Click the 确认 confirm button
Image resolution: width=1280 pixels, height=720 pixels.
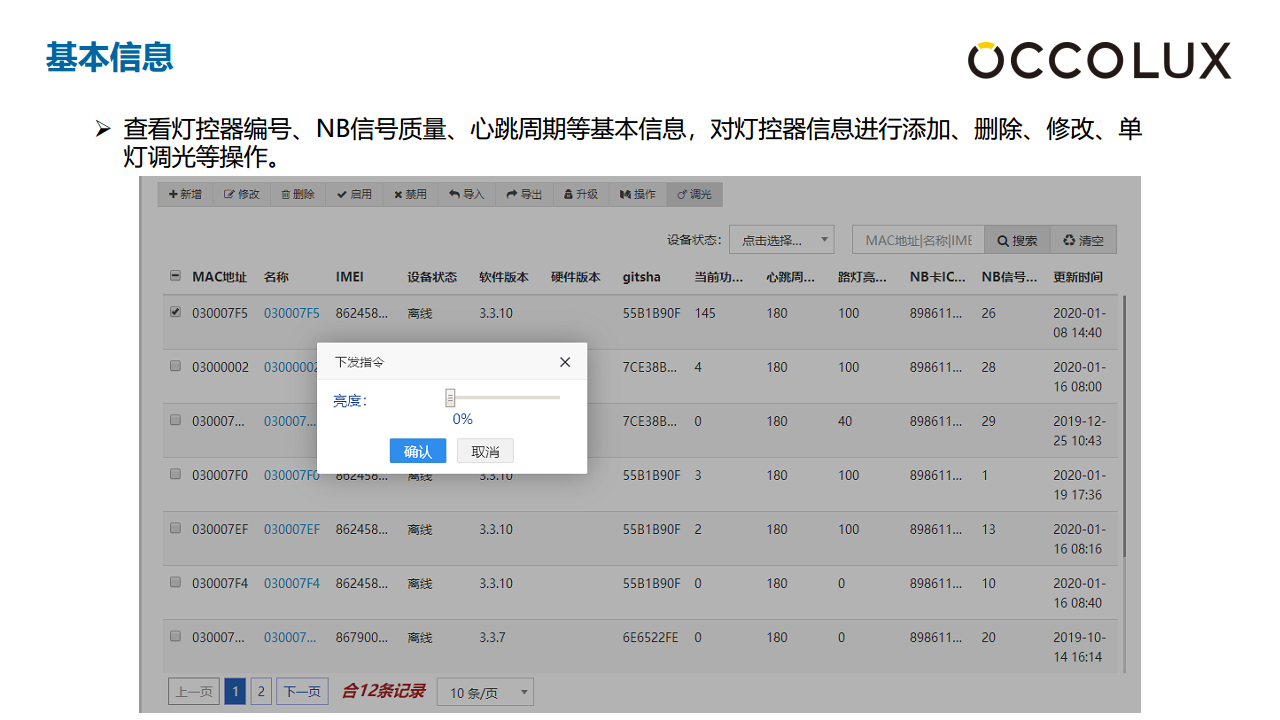click(418, 451)
